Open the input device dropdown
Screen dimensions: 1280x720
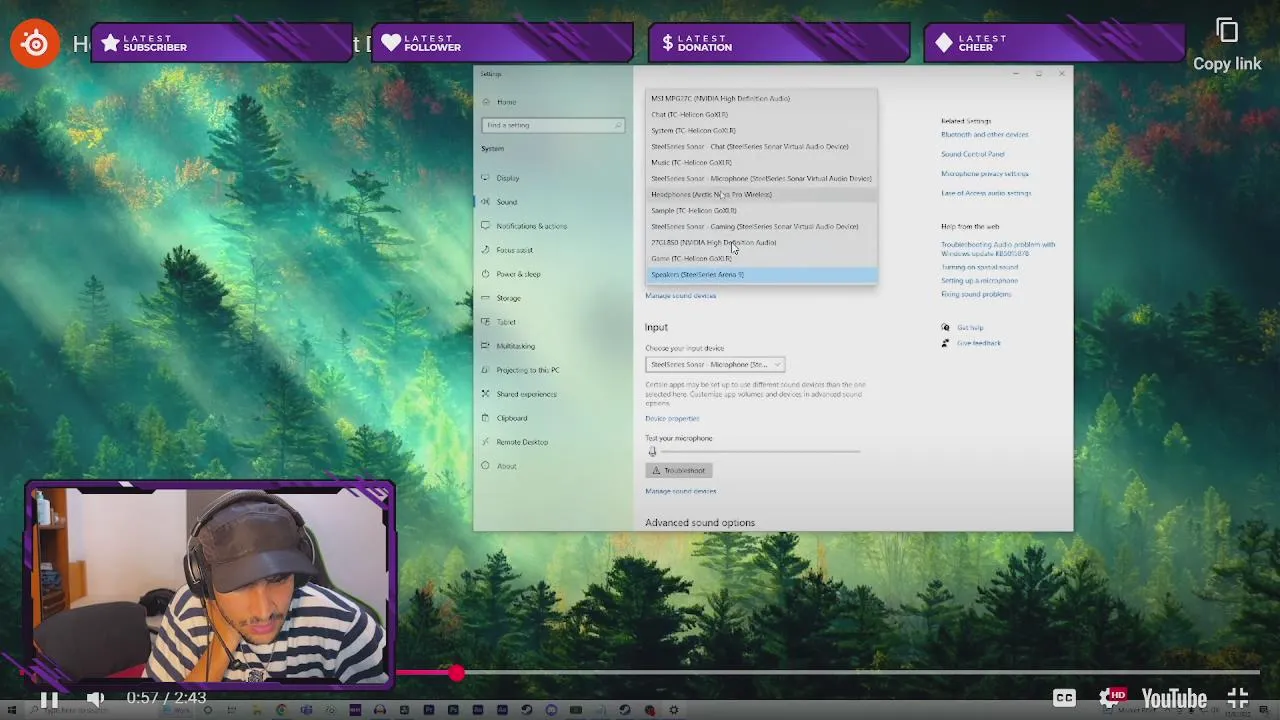tap(715, 364)
